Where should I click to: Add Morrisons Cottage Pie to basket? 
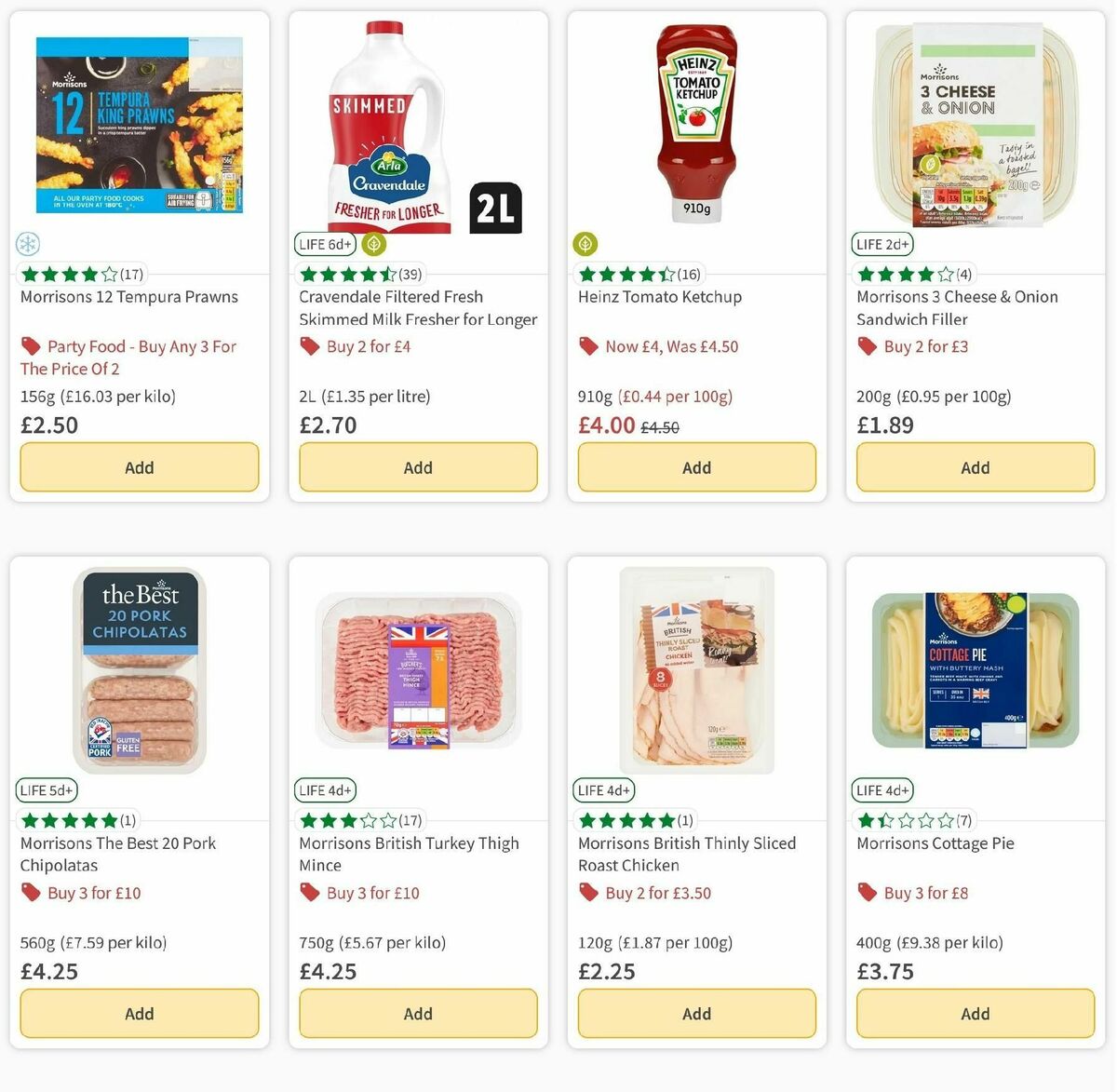(974, 1013)
